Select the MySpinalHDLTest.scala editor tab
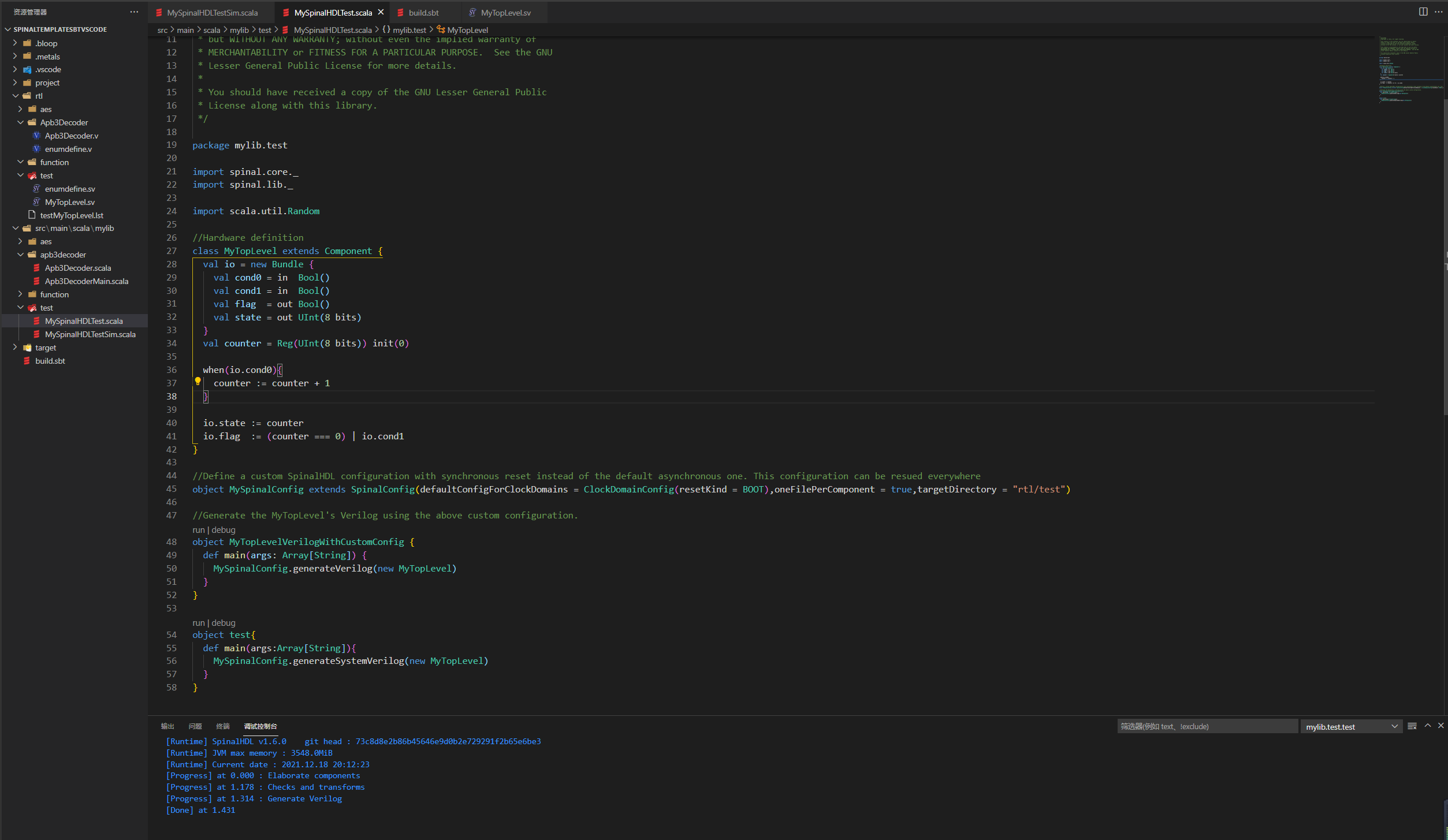Viewport: 1448px width, 840px height. coord(333,12)
